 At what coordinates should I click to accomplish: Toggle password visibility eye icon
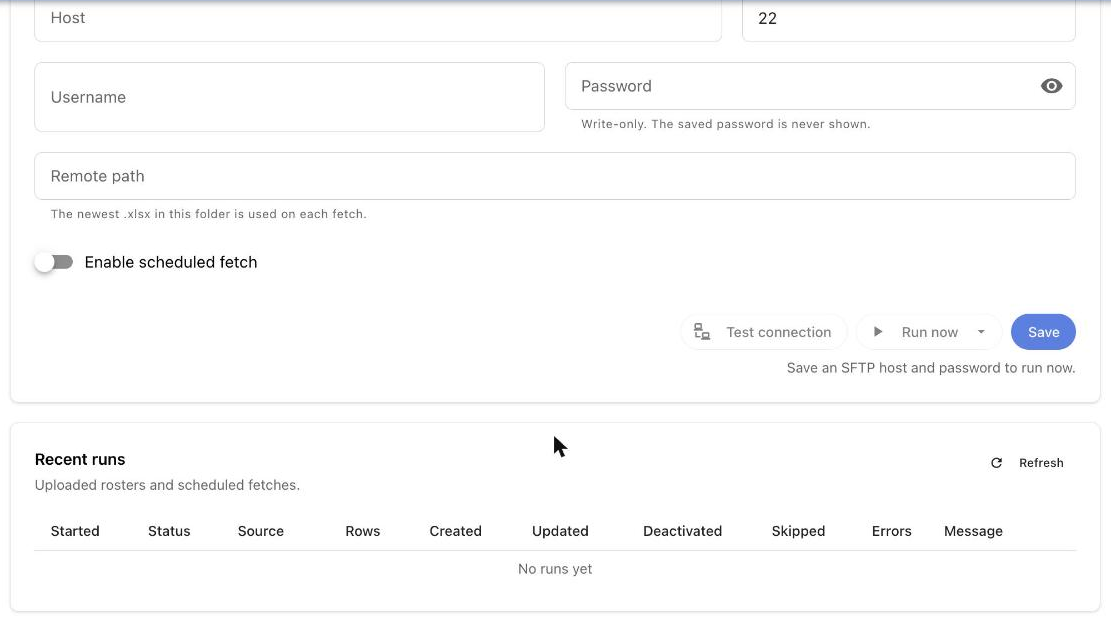pyautogui.click(x=1051, y=86)
